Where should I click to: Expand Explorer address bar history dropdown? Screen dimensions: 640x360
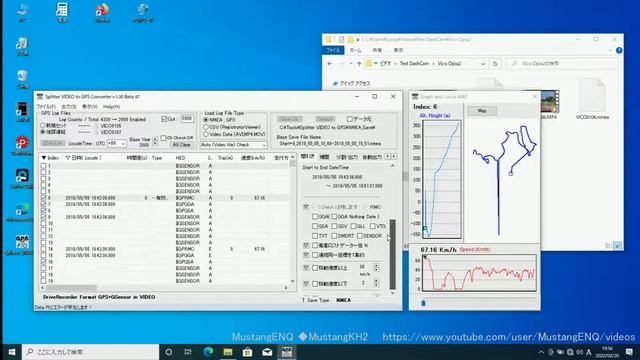(x=483, y=64)
